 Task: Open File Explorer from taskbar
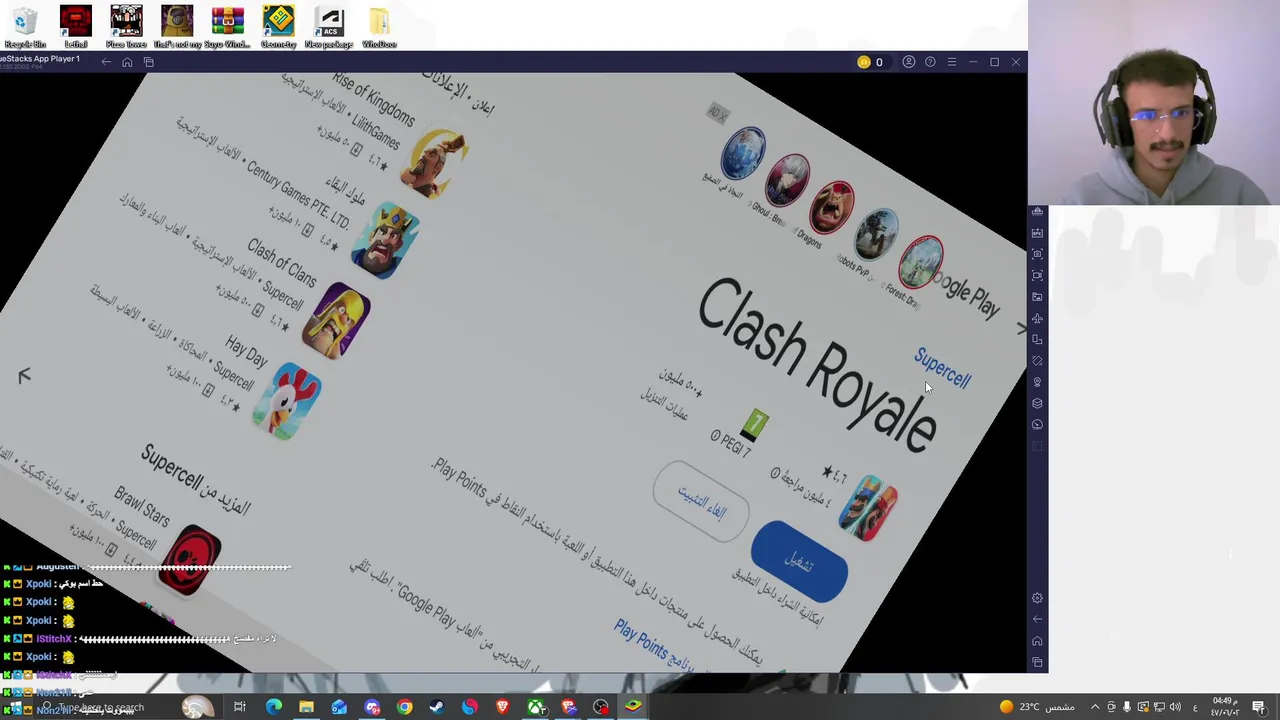306,707
